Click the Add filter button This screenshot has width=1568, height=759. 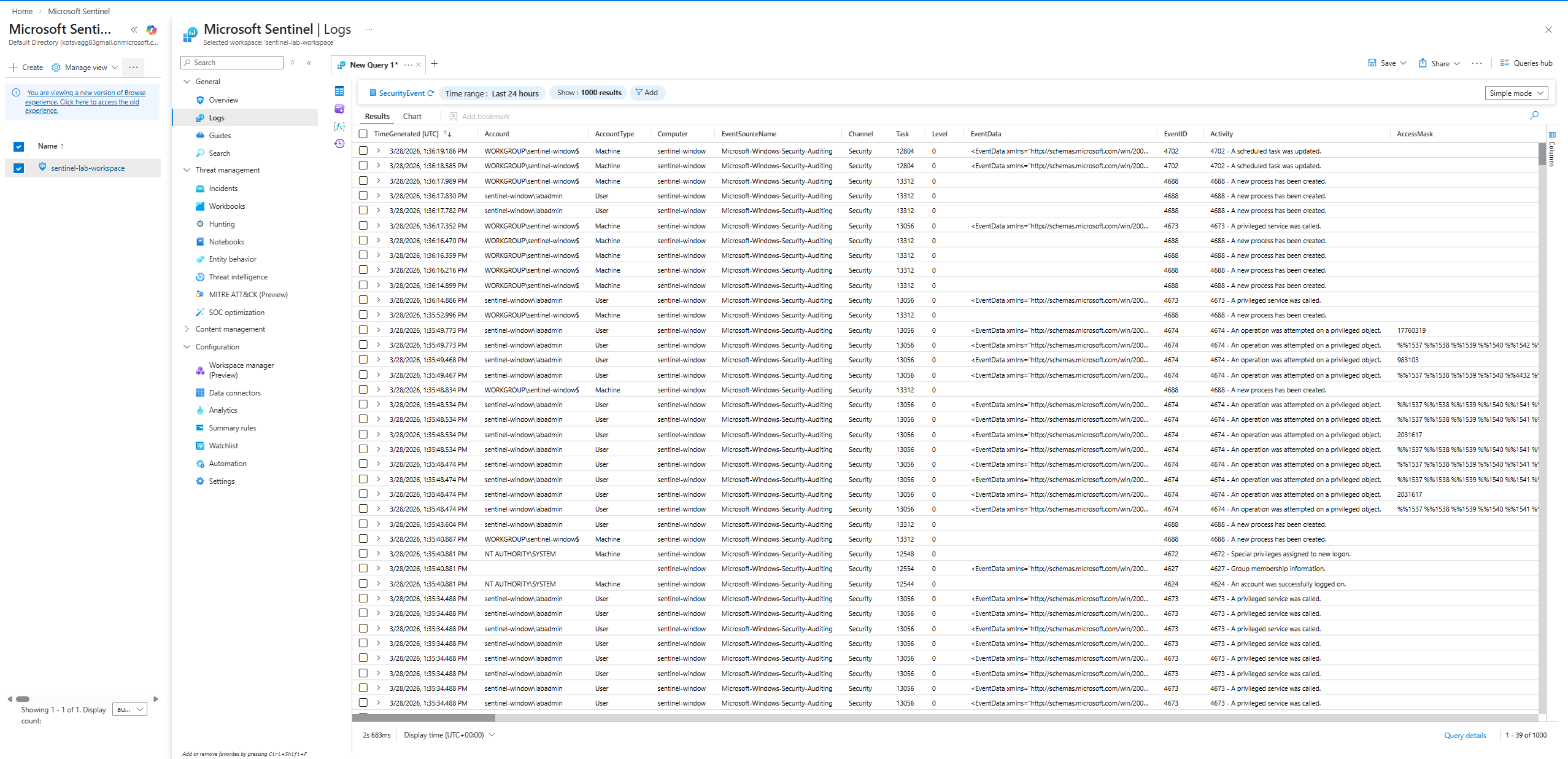pos(647,93)
